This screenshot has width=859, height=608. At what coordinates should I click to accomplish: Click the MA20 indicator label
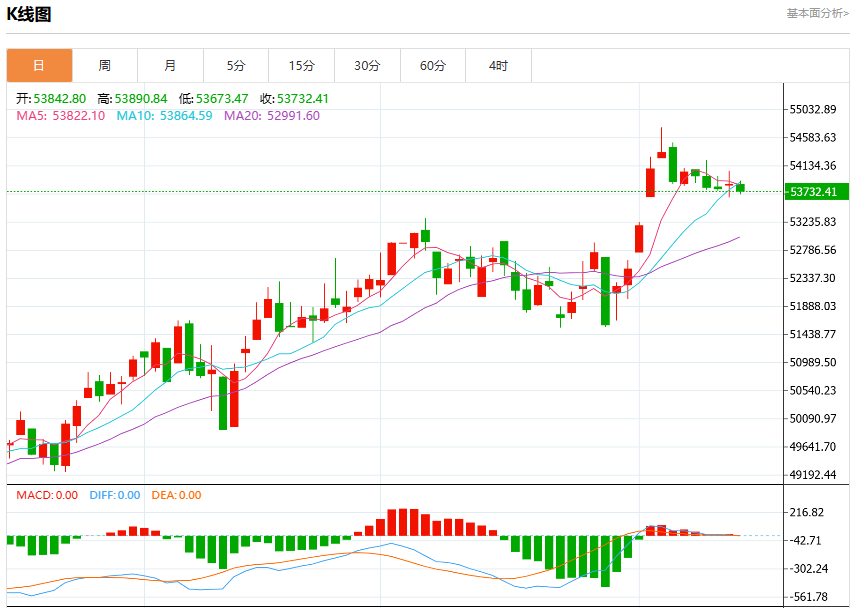pyautogui.click(x=272, y=116)
